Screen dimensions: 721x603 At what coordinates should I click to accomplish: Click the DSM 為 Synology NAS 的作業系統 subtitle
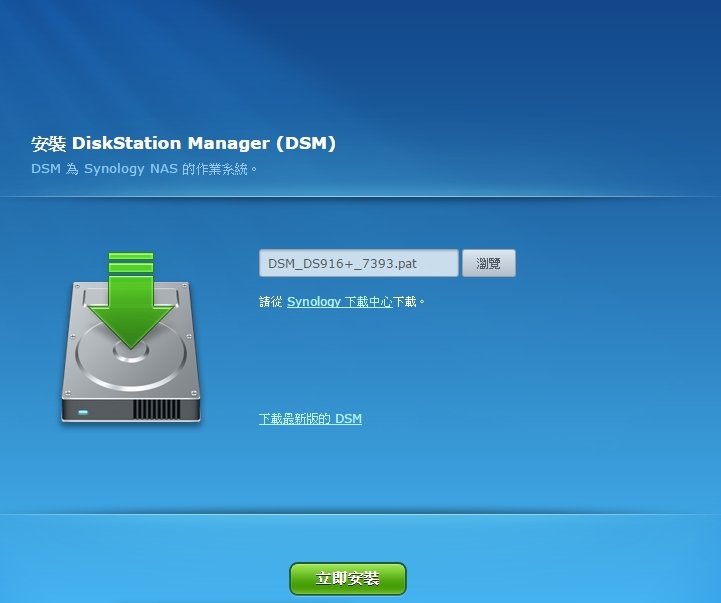(x=144, y=169)
